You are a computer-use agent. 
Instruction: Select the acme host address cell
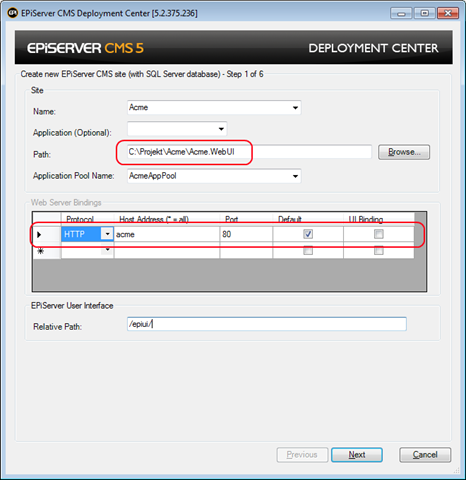[x=167, y=234]
